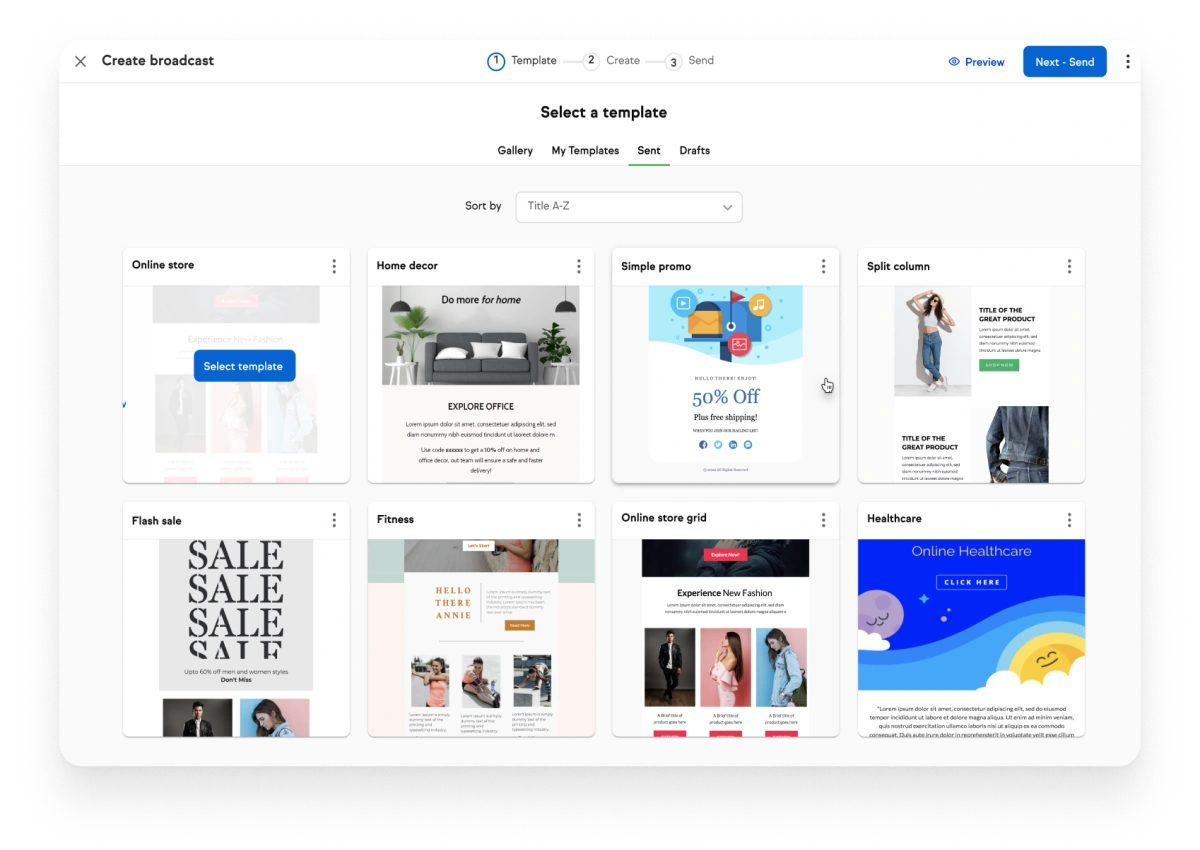The height and width of the screenshot is (850, 1200).
Task: Choose the Home decor template thumbnail
Action: [x=481, y=384]
